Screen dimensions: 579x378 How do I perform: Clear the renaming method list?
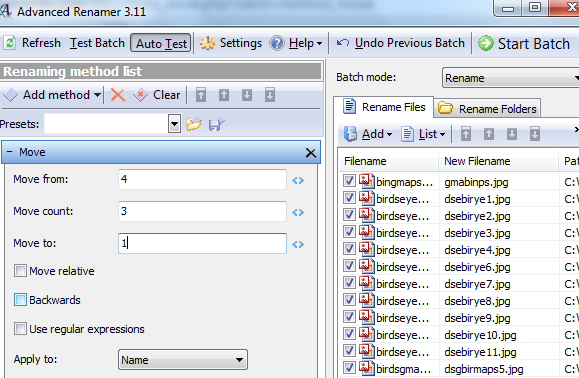pyautogui.click(x=157, y=95)
